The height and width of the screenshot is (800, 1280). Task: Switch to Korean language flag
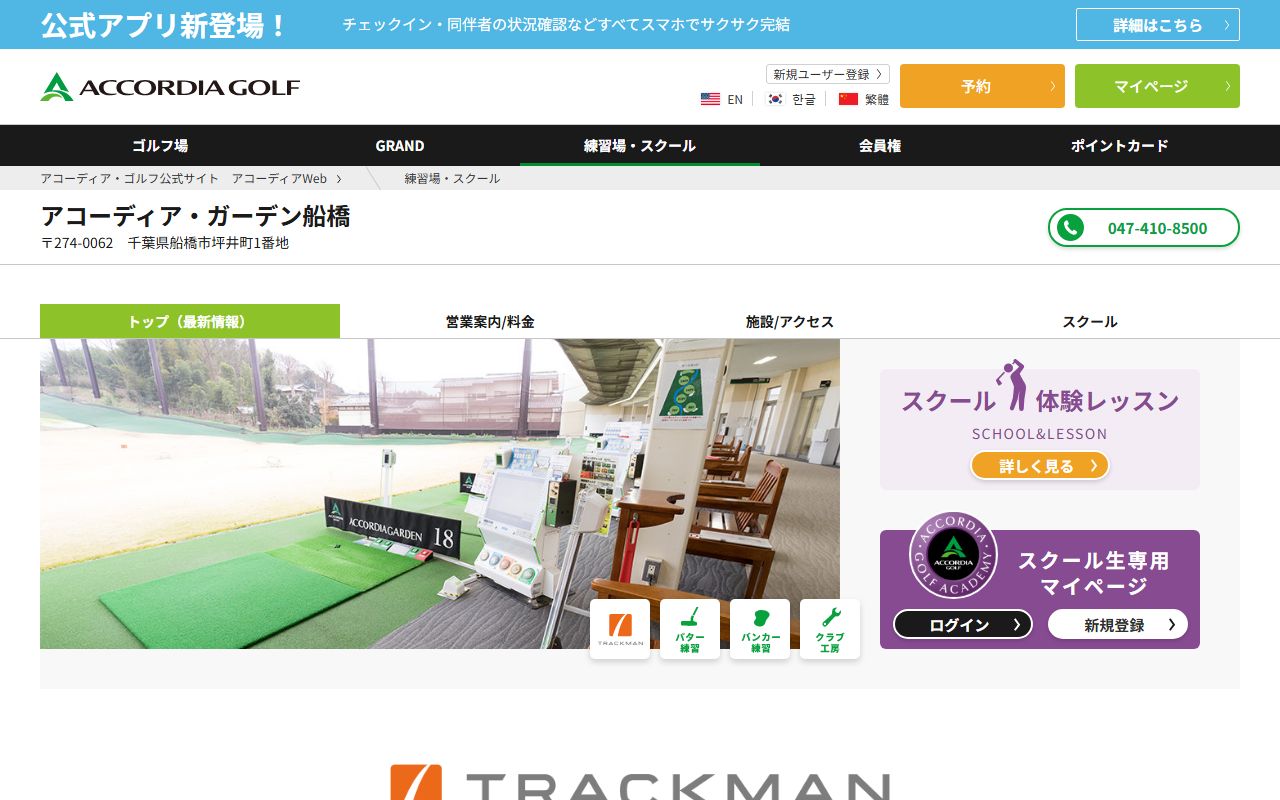[x=790, y=99]
